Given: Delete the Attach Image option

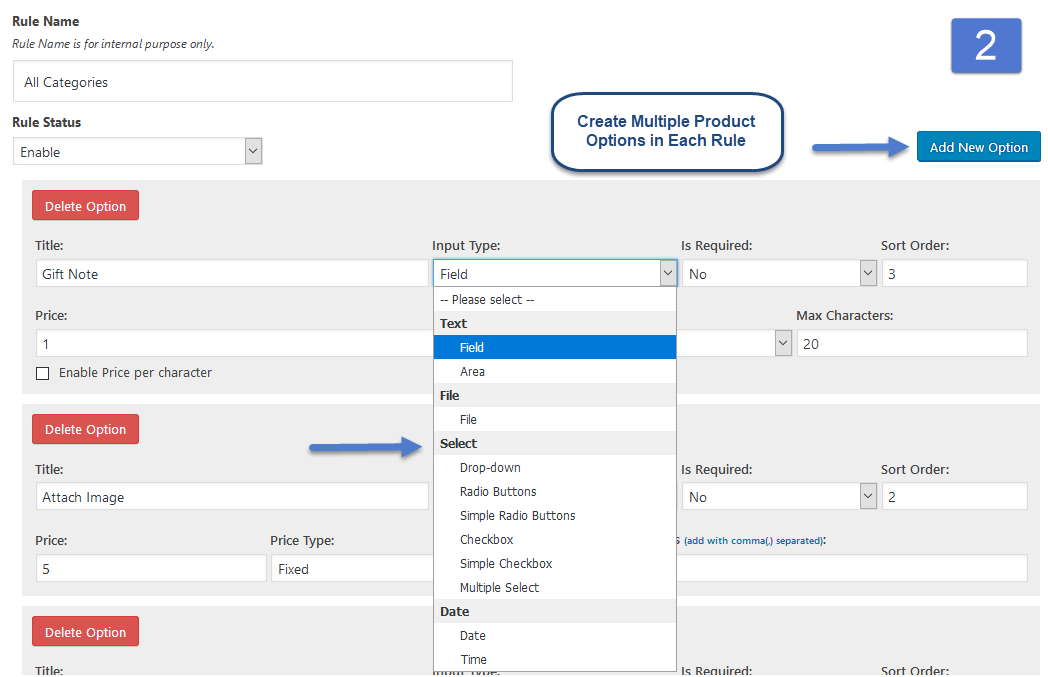Looking at the screenshot, I should click(x=85, y=429).
